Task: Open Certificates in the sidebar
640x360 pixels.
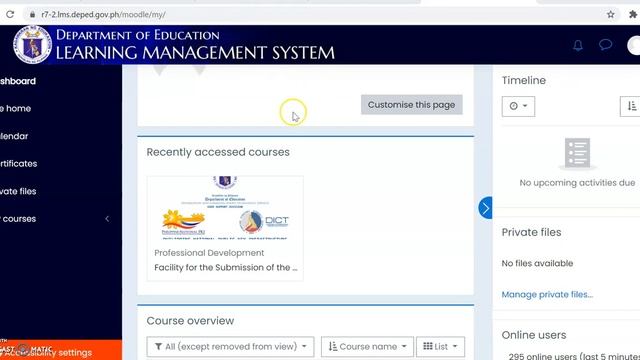Action: pos(19,164)
